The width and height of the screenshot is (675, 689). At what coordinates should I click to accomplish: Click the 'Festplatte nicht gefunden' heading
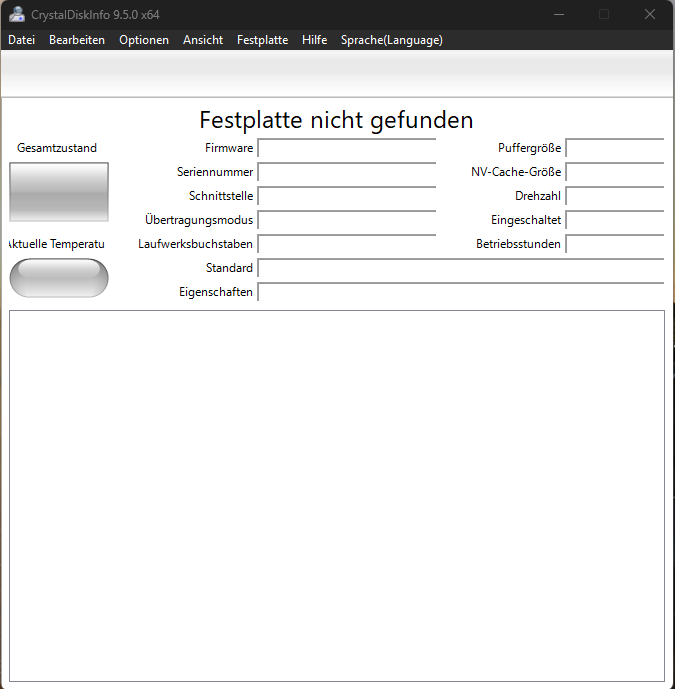pyautogui.click(x=336, y=120)
